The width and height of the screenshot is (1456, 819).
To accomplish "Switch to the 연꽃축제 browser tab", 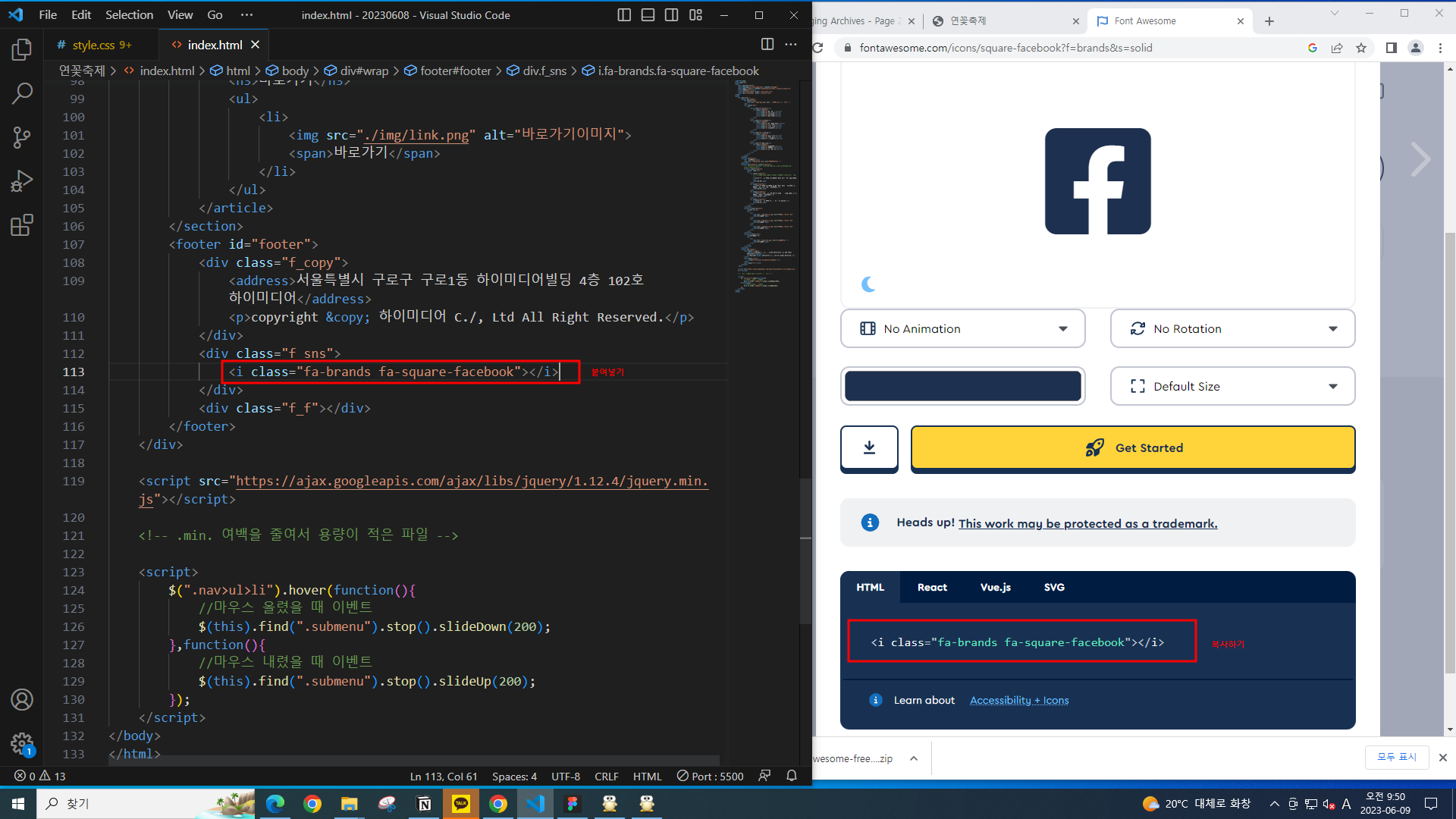I will [x=1005, y=21].
